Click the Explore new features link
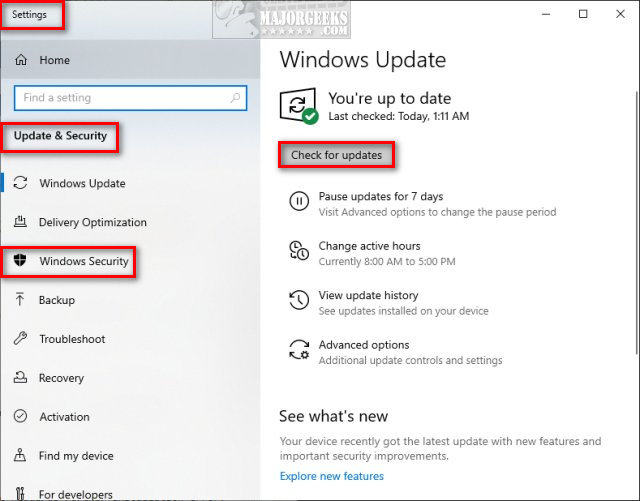The width and height of the screenshot is (640, 501). [x=331, y=476]
